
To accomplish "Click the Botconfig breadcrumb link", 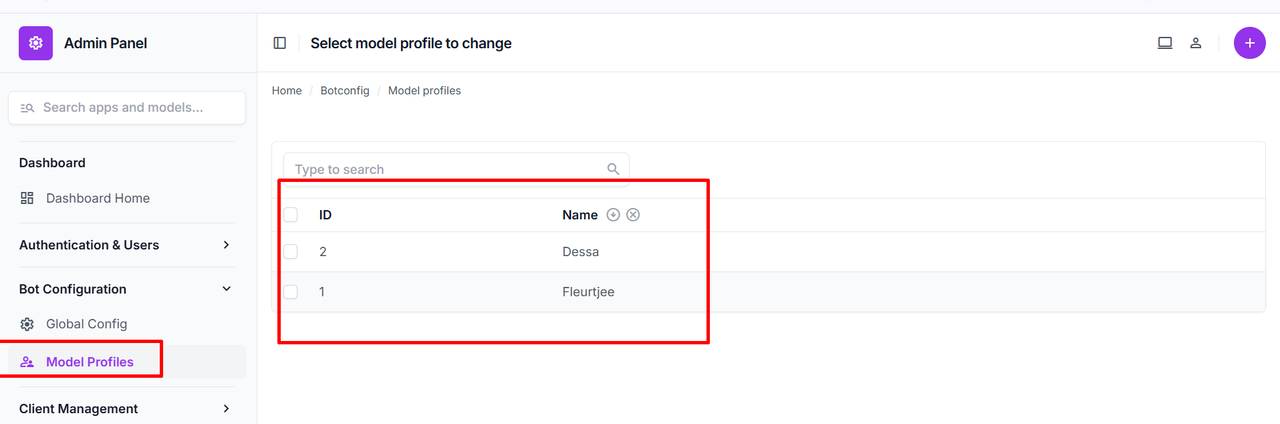I will pyautogui.click(x=344, y=91).
